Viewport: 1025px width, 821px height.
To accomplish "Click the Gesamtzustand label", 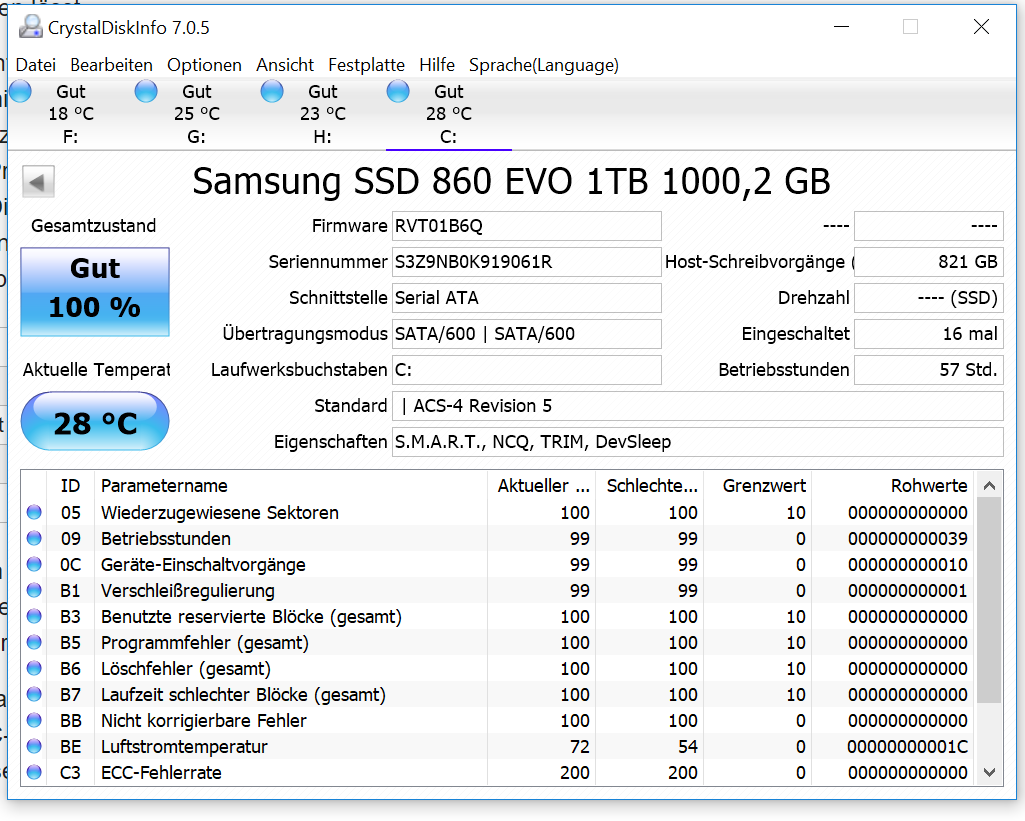I will coord(93,226).
